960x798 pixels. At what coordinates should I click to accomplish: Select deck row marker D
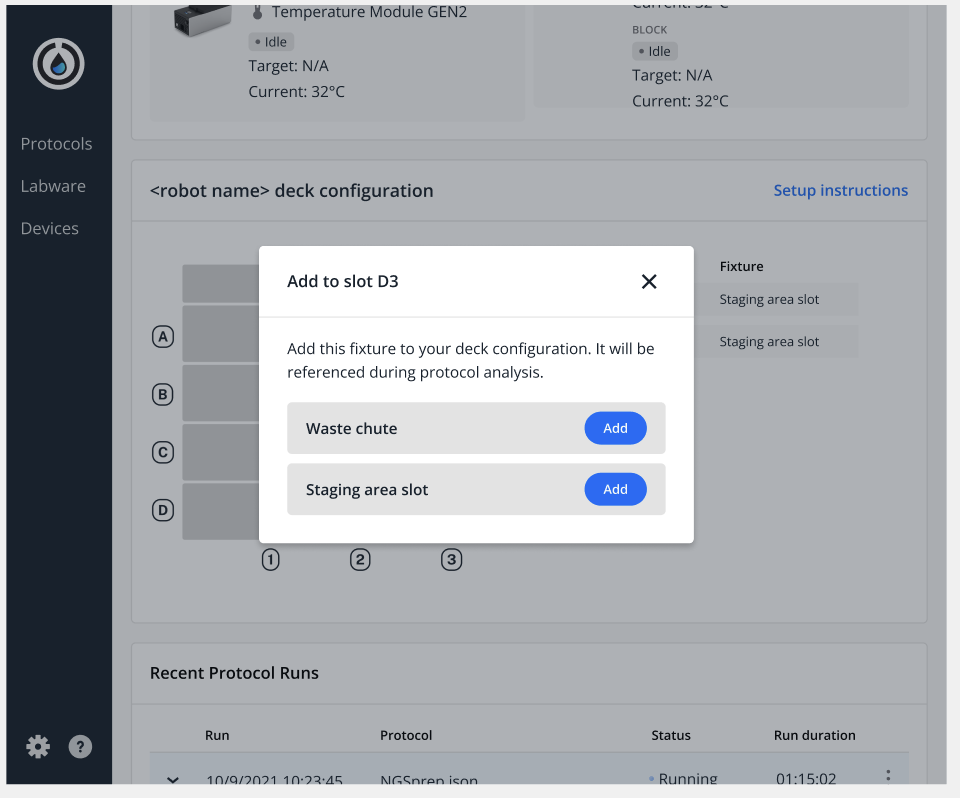[163, 510]
